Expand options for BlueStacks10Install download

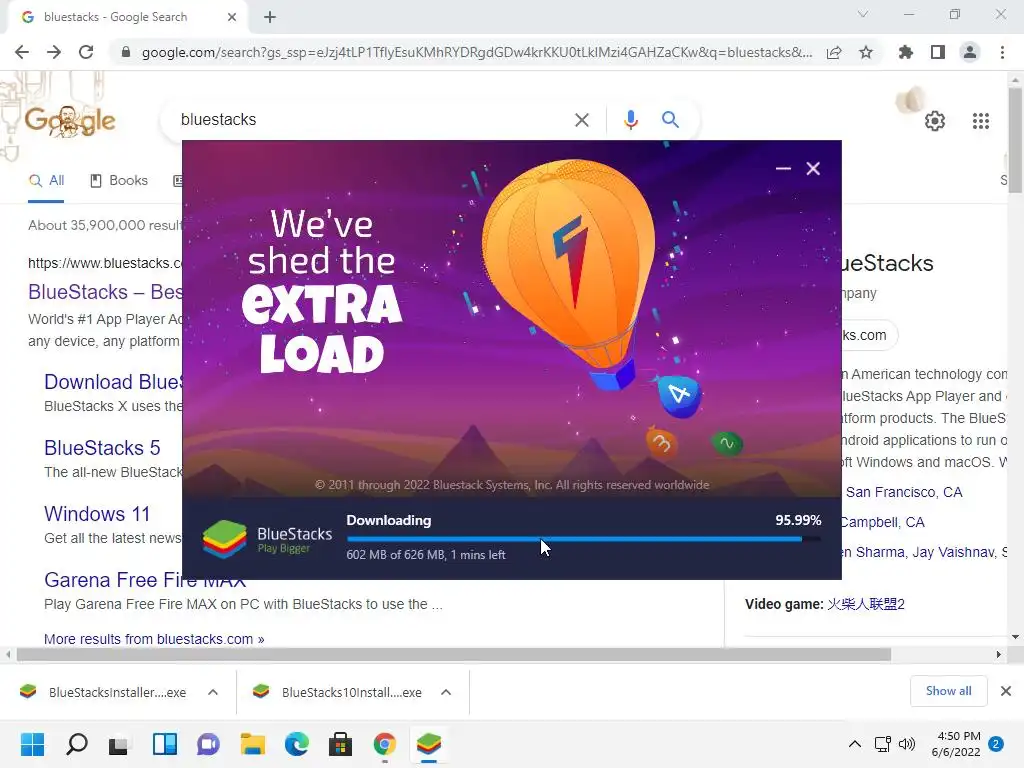point(446,692)
